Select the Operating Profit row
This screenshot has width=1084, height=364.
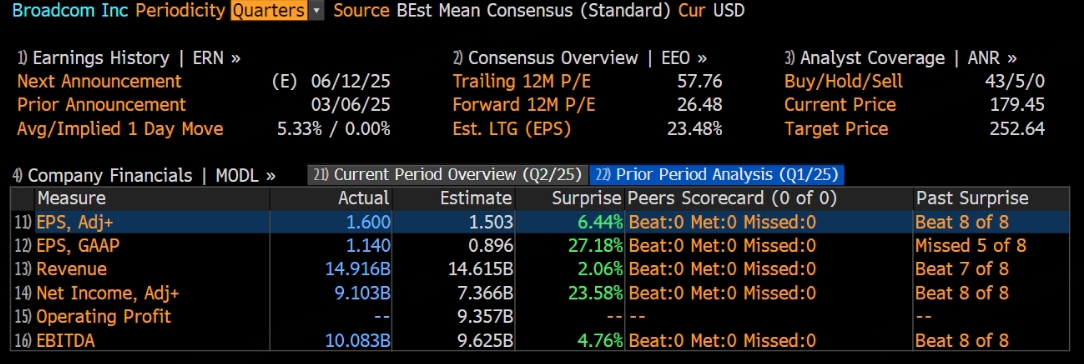point(542,316)
